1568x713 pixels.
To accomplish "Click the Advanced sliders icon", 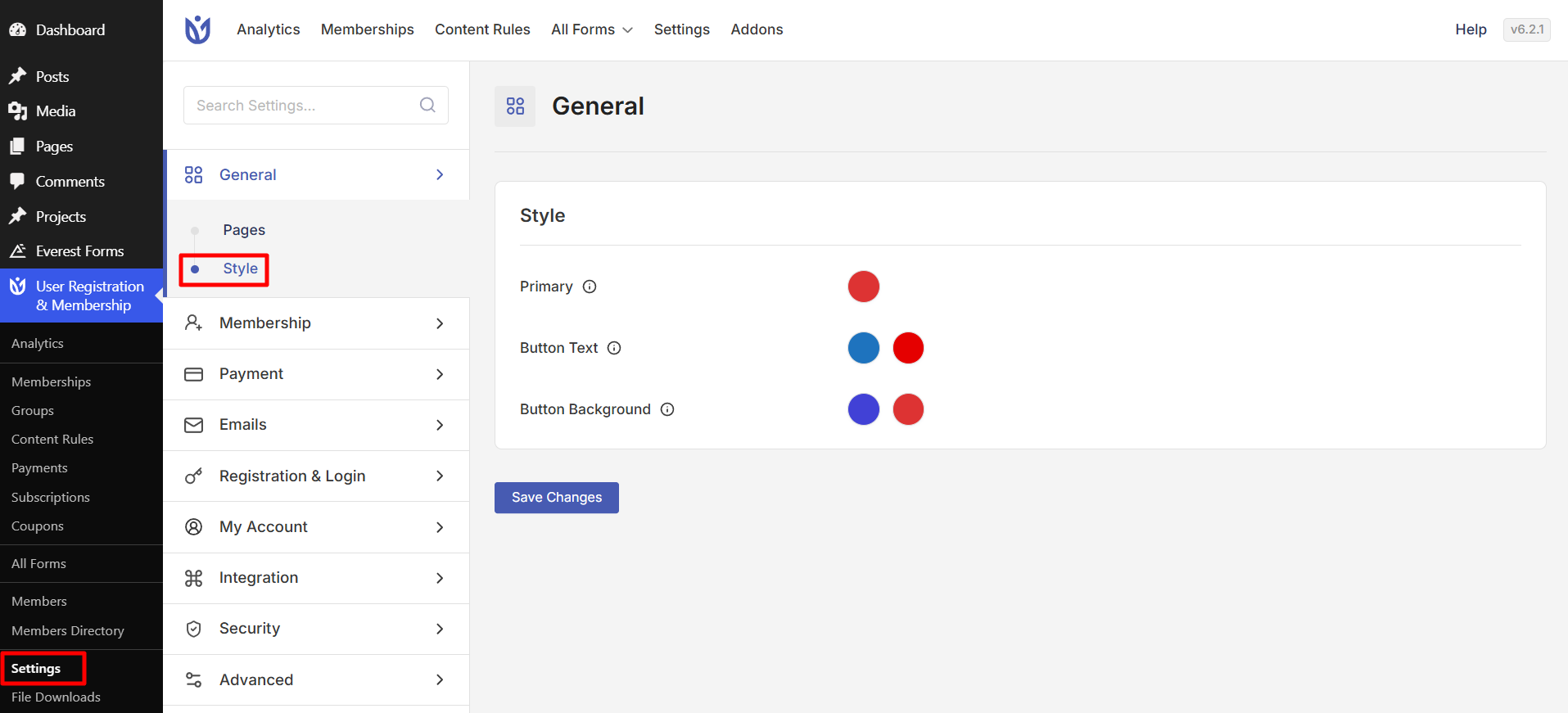I will (x=193, y=679).
